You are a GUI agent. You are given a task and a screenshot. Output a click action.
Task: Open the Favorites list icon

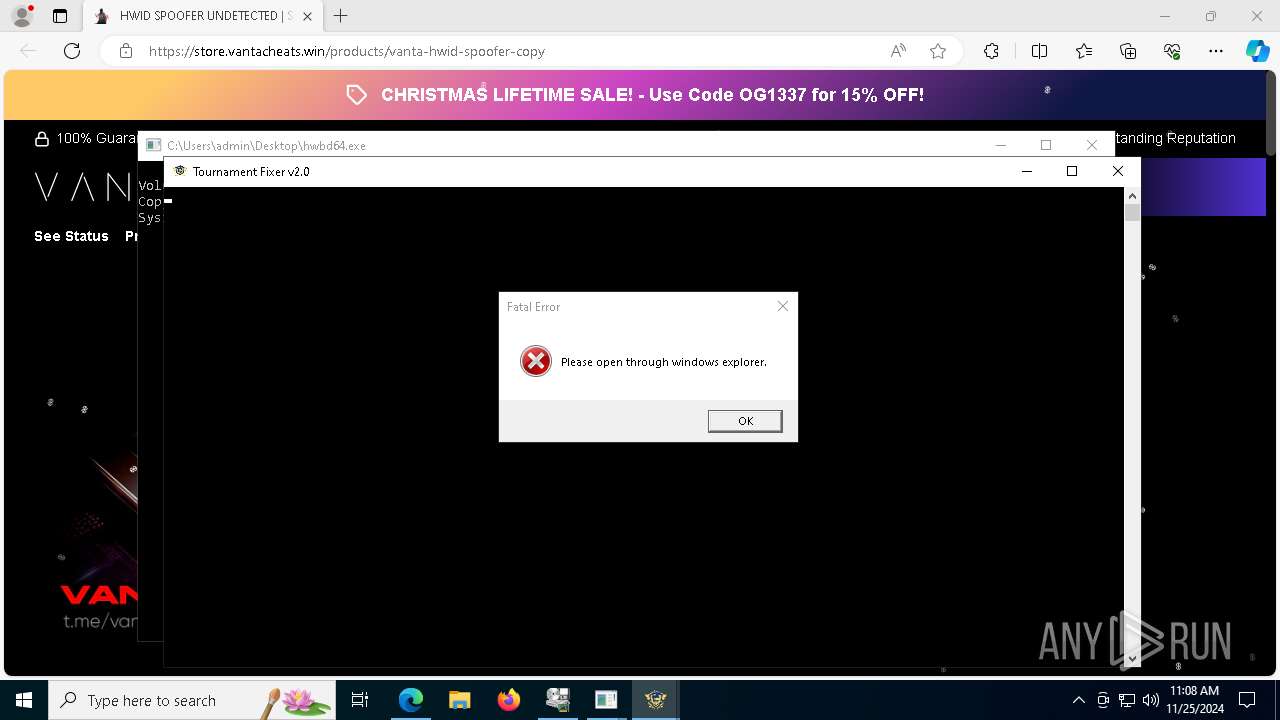click(x=1084, y=51)
